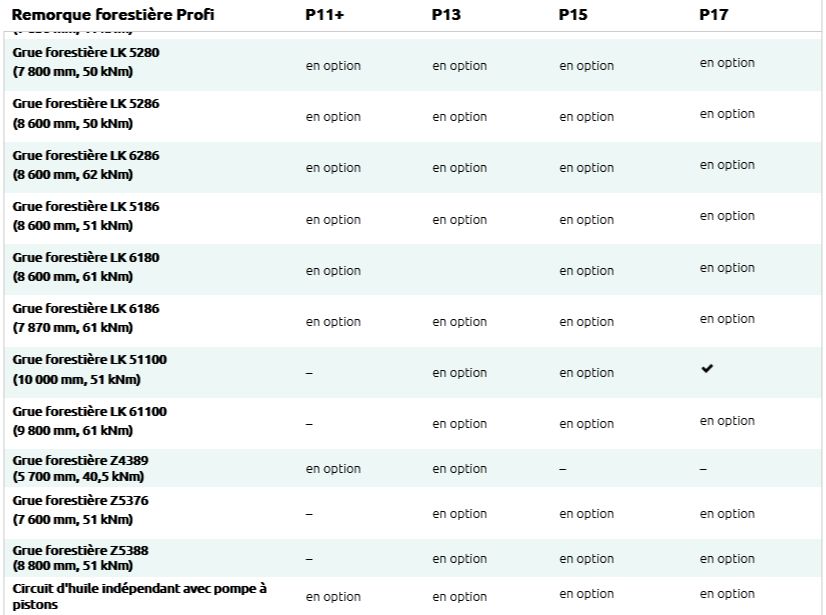Select the P13 column header
Viewport: 826px width, 615px height.
445,15
